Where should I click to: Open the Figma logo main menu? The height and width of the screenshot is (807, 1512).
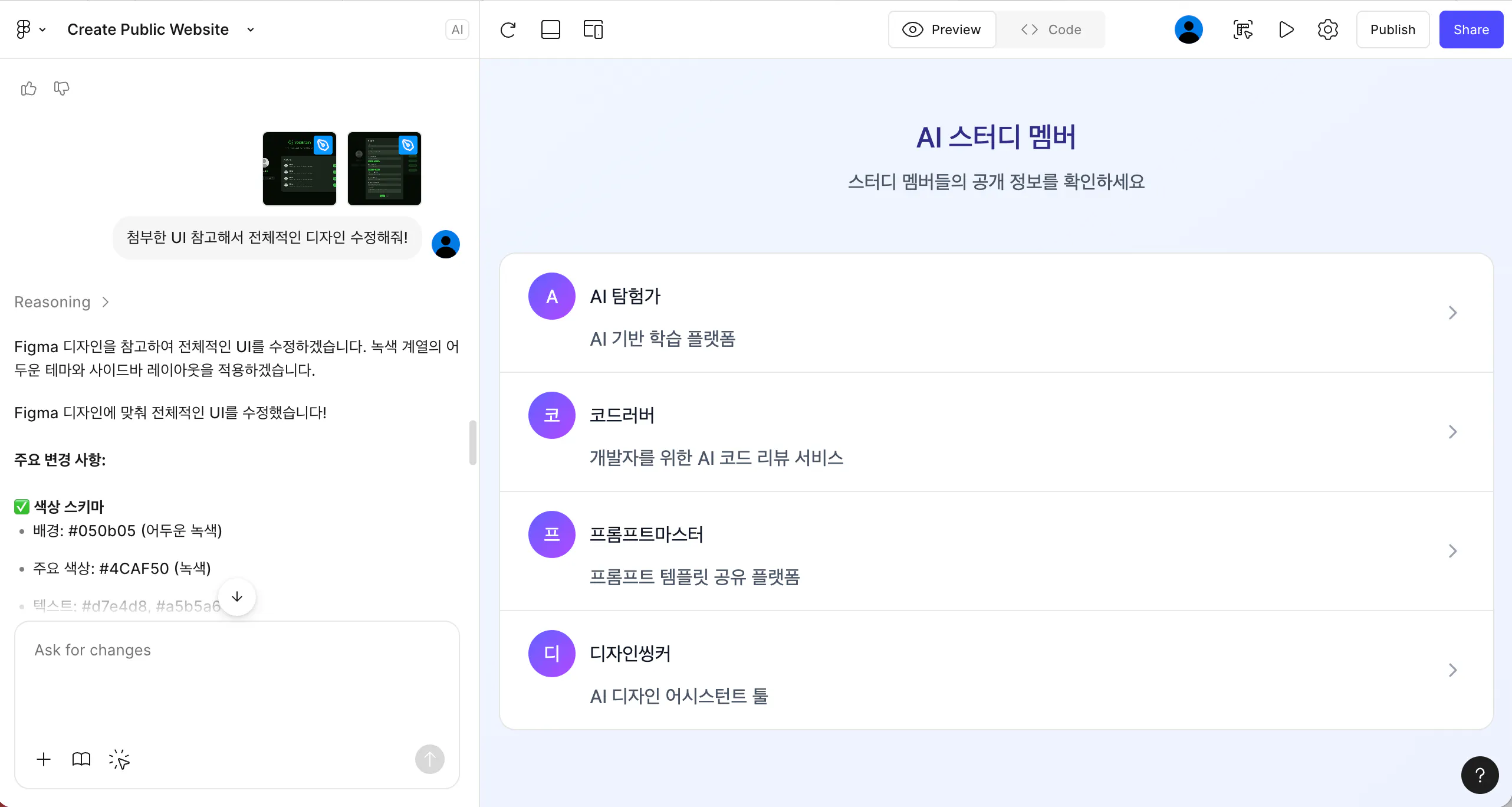coord(23,29)
